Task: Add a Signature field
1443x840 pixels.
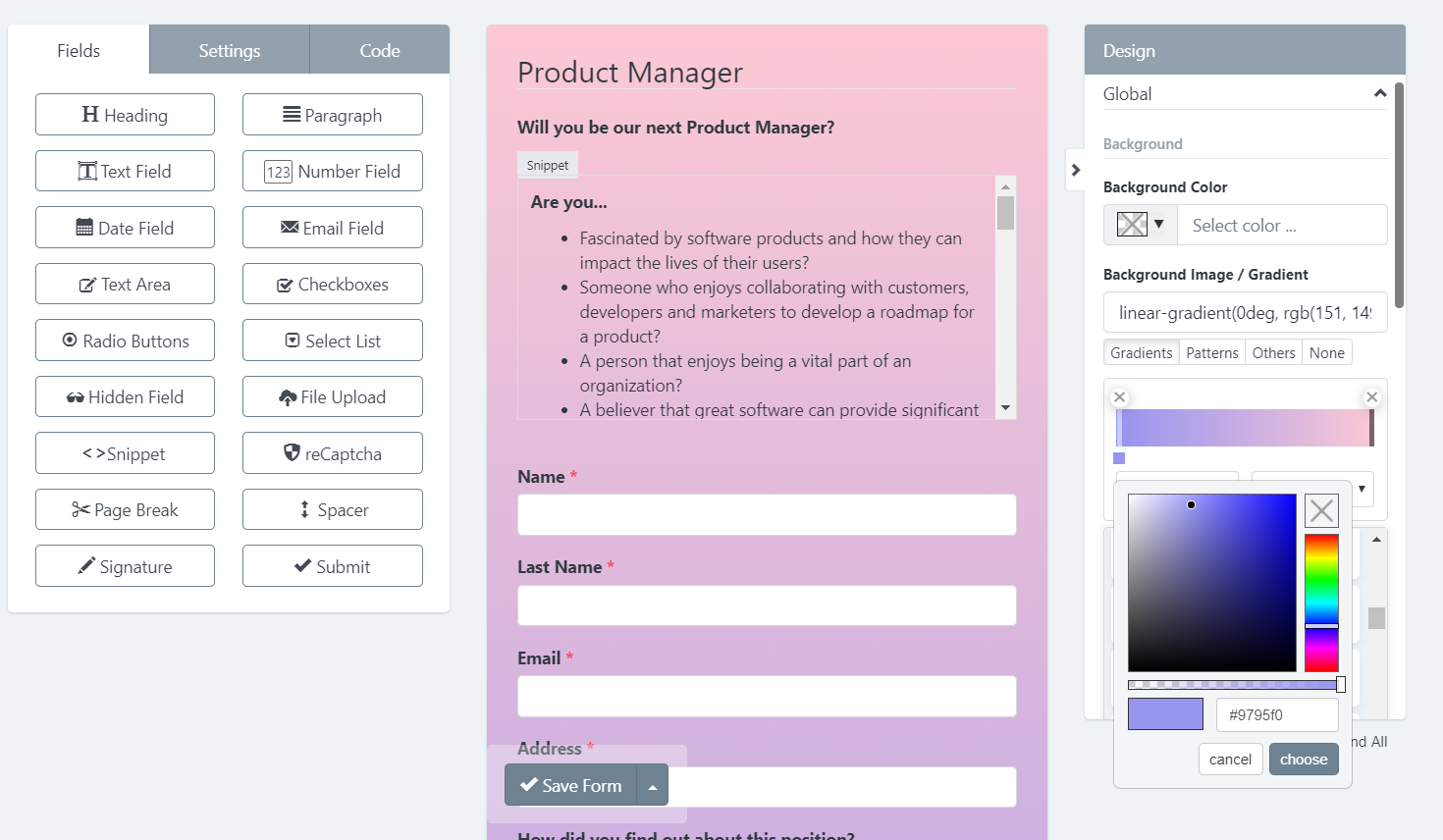Action: click(x=125, y=566)
